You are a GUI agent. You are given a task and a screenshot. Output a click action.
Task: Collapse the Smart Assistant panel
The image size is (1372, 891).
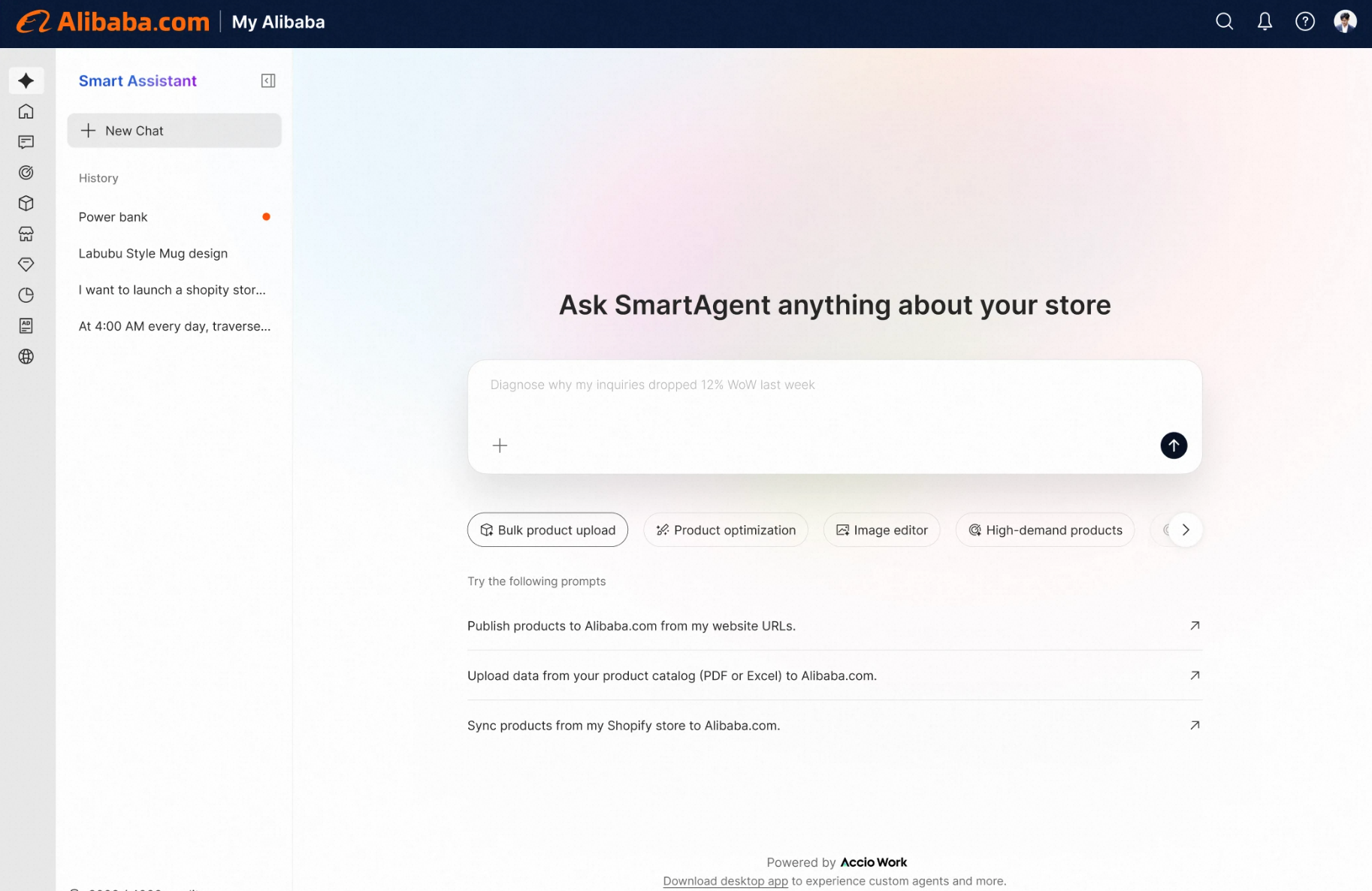click(x=268, y=80)
